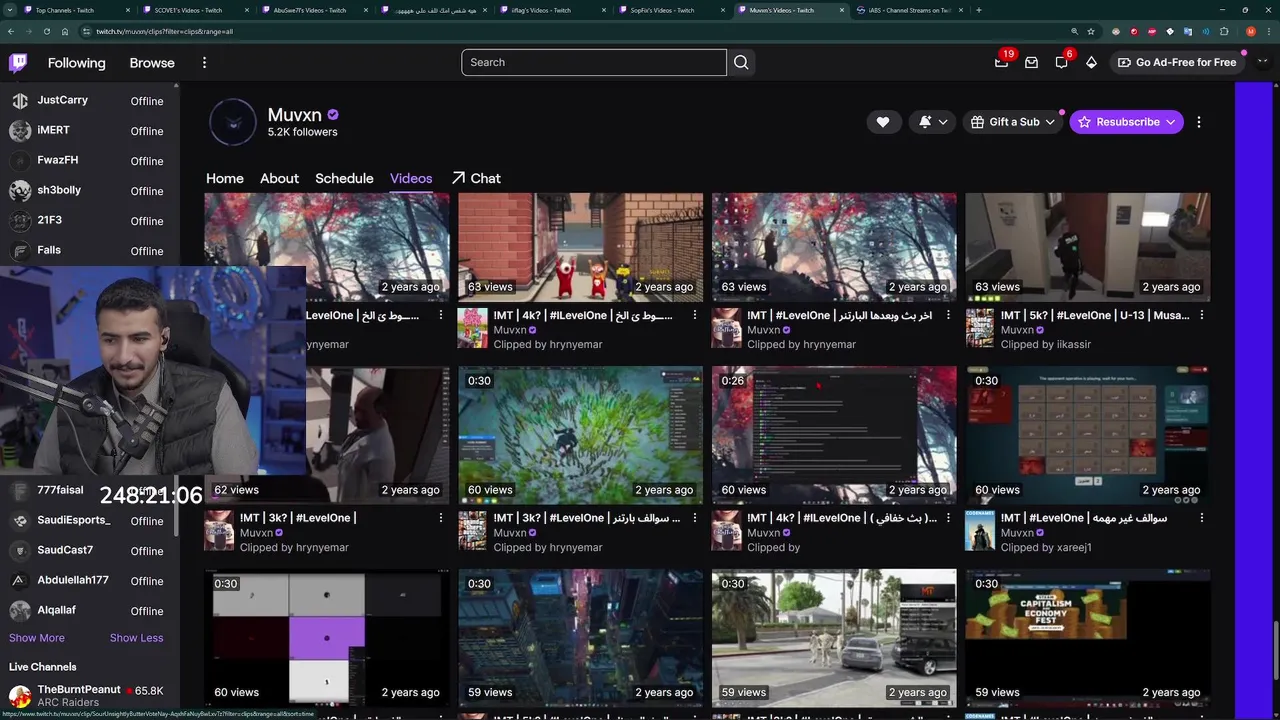Open the channel three-dot menu beside Resubscribe
This screenshot has width=1280, height=720.
pos(1199,122)
